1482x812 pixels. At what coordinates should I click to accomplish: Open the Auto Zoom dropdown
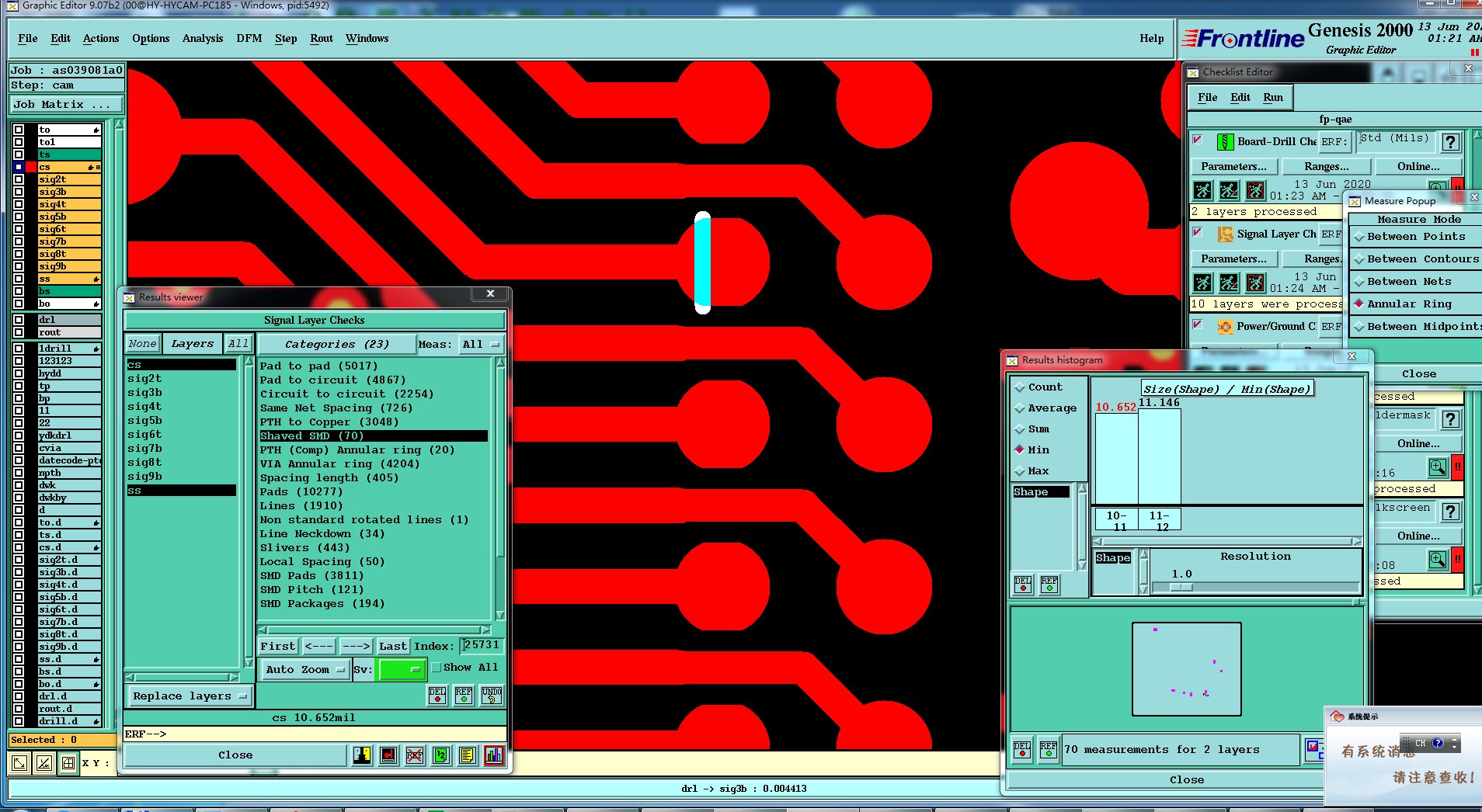304,669
